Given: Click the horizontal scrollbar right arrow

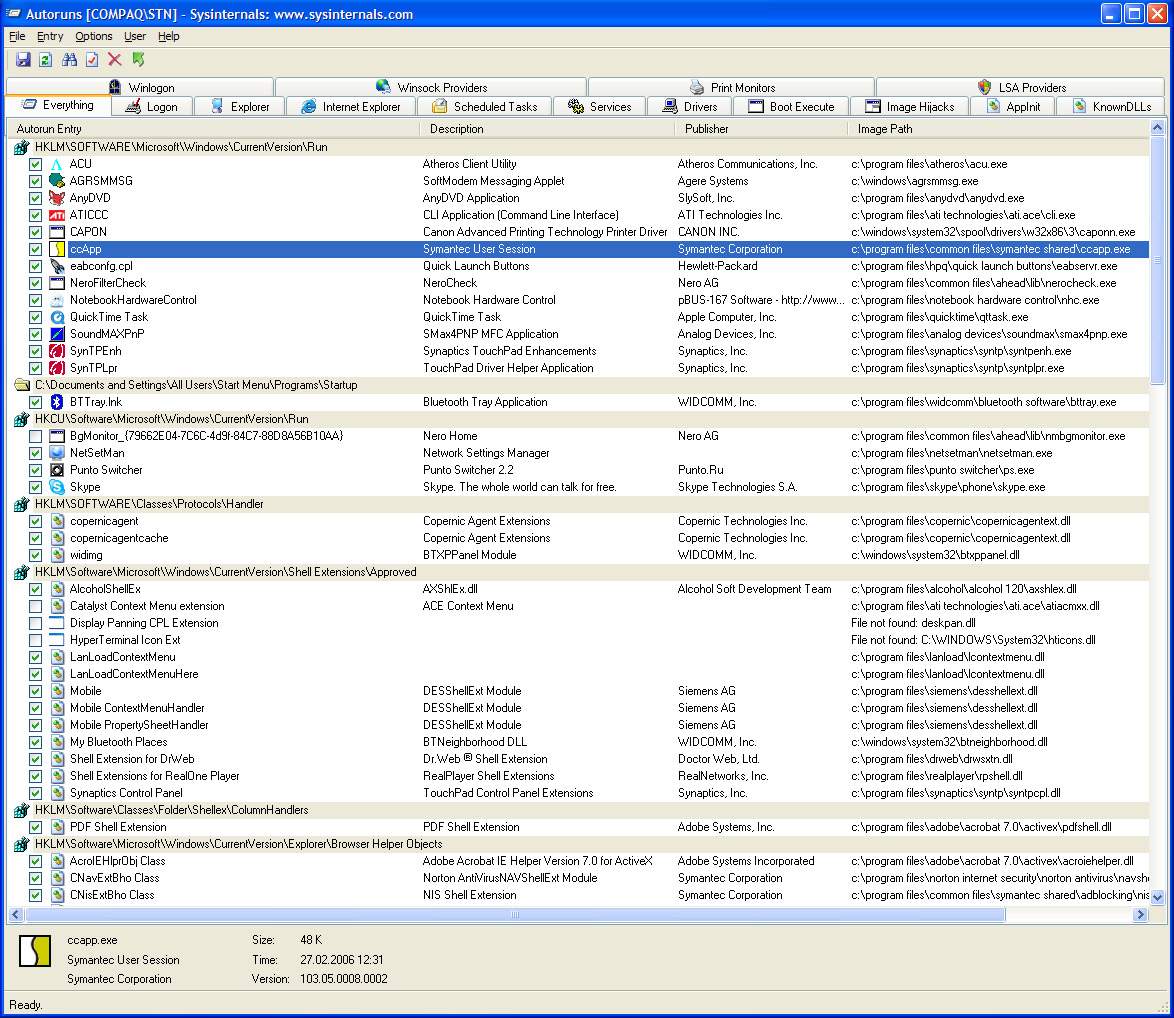Looking at the screenshot, I should click(x=1140, y=915).
